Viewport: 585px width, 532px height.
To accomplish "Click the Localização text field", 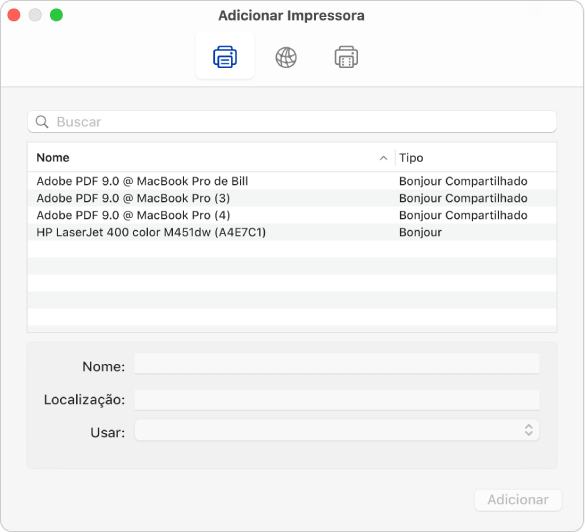I will coord(337,400).
